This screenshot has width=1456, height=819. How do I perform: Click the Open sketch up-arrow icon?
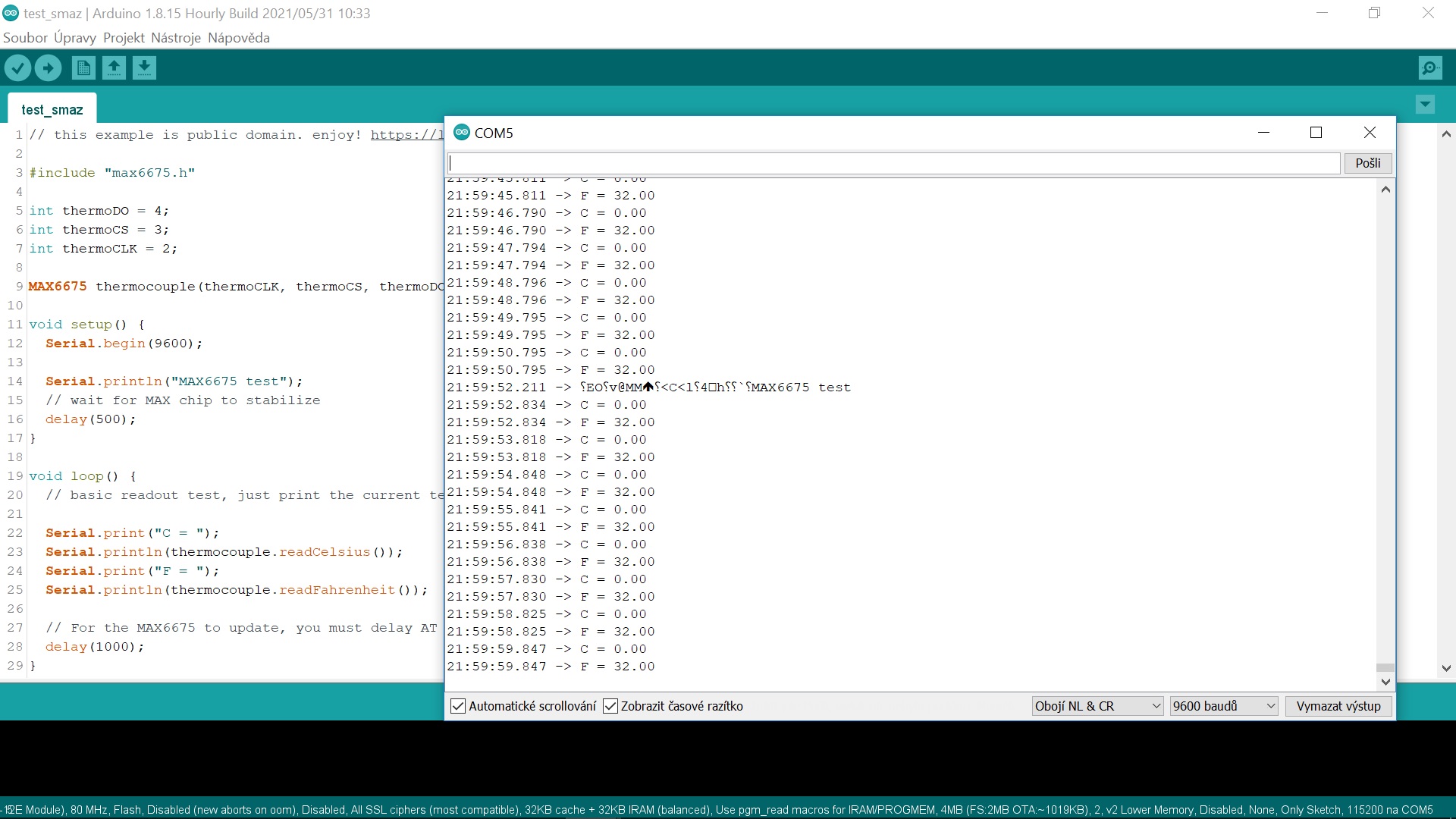(114, 68)
